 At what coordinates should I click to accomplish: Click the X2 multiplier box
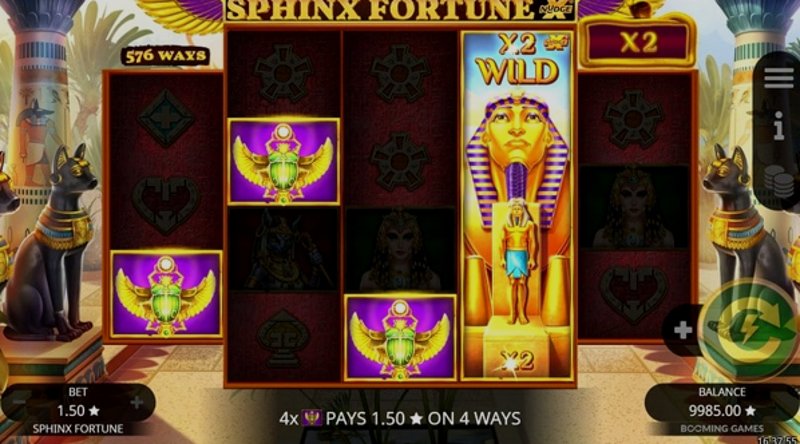638,42
